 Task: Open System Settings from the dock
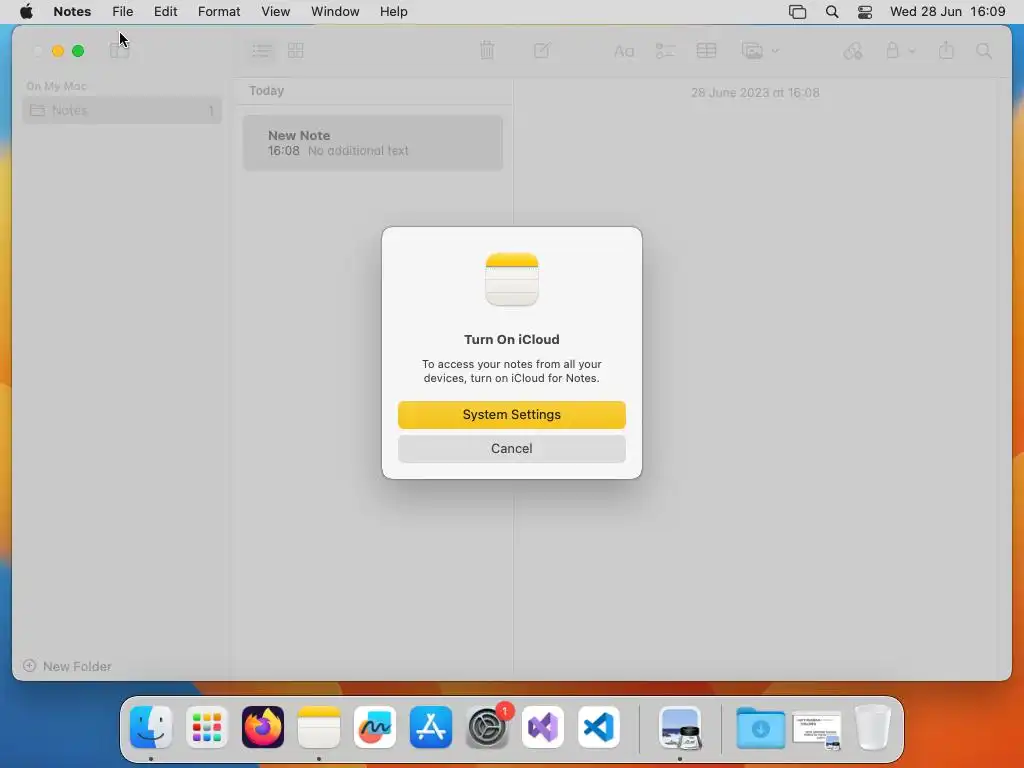pos(487,727)
